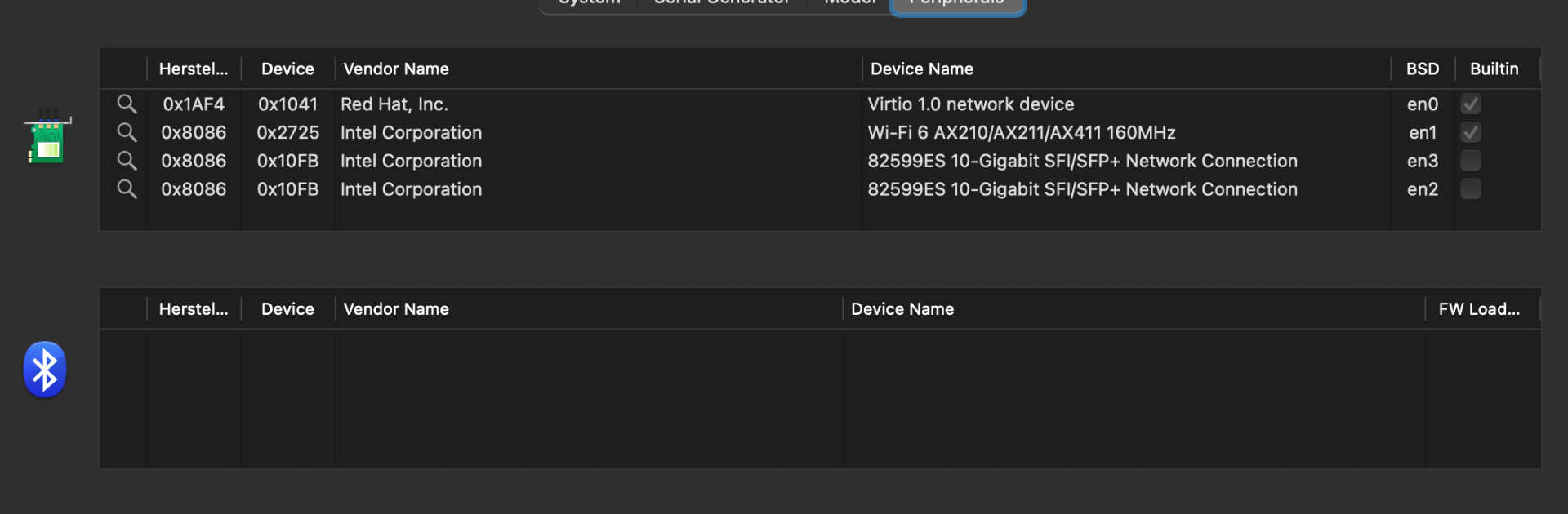
Task: Click the Vendor Name header in Bluetooth table
Action: 396,309
